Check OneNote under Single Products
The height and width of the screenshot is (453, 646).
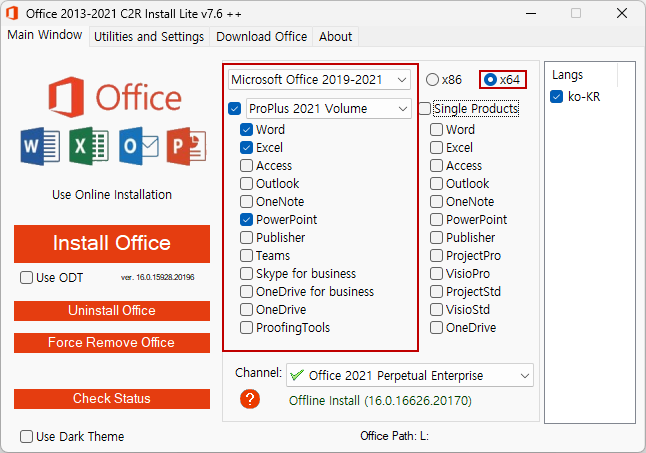click(436, 201)
